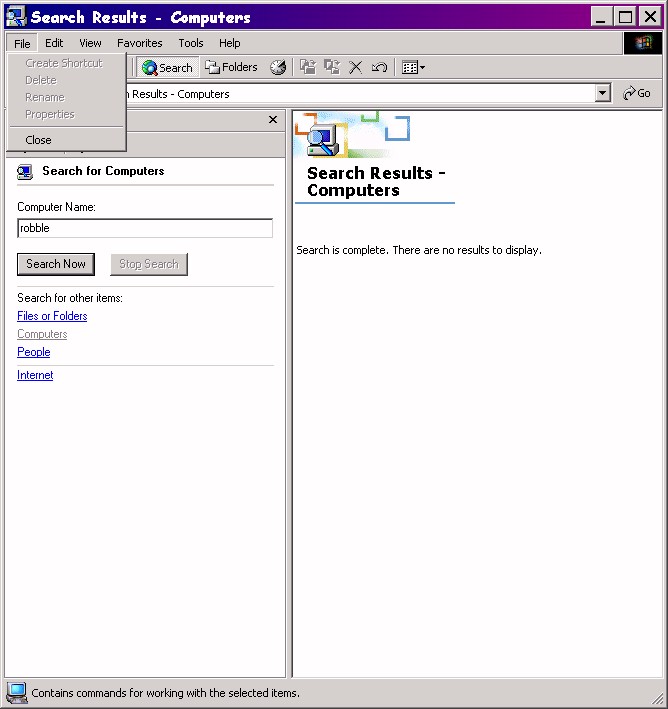Follow the People search link

coord(33,352)
